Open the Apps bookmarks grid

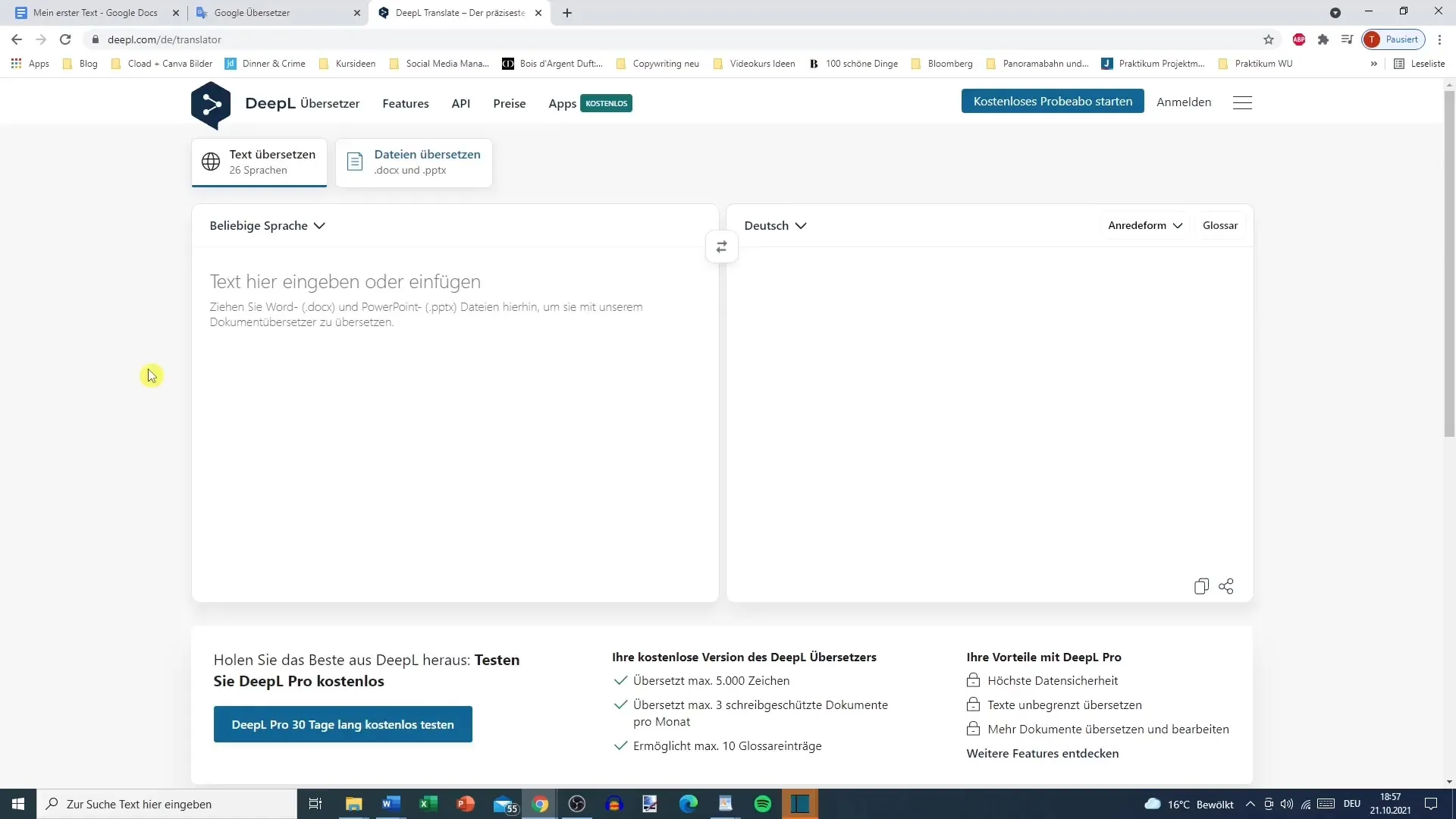click(x=30, y=64)
